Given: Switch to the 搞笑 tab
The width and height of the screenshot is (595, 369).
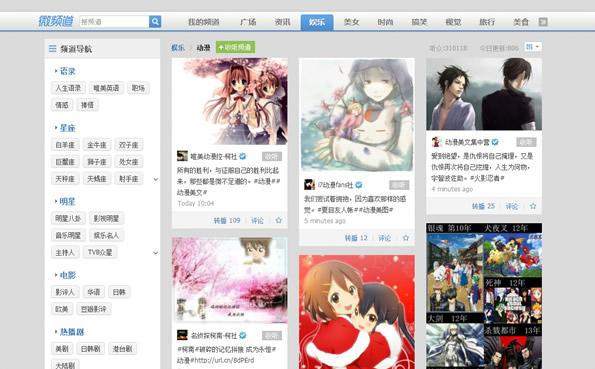Looking at the screenshot, I should coord(419,22).
